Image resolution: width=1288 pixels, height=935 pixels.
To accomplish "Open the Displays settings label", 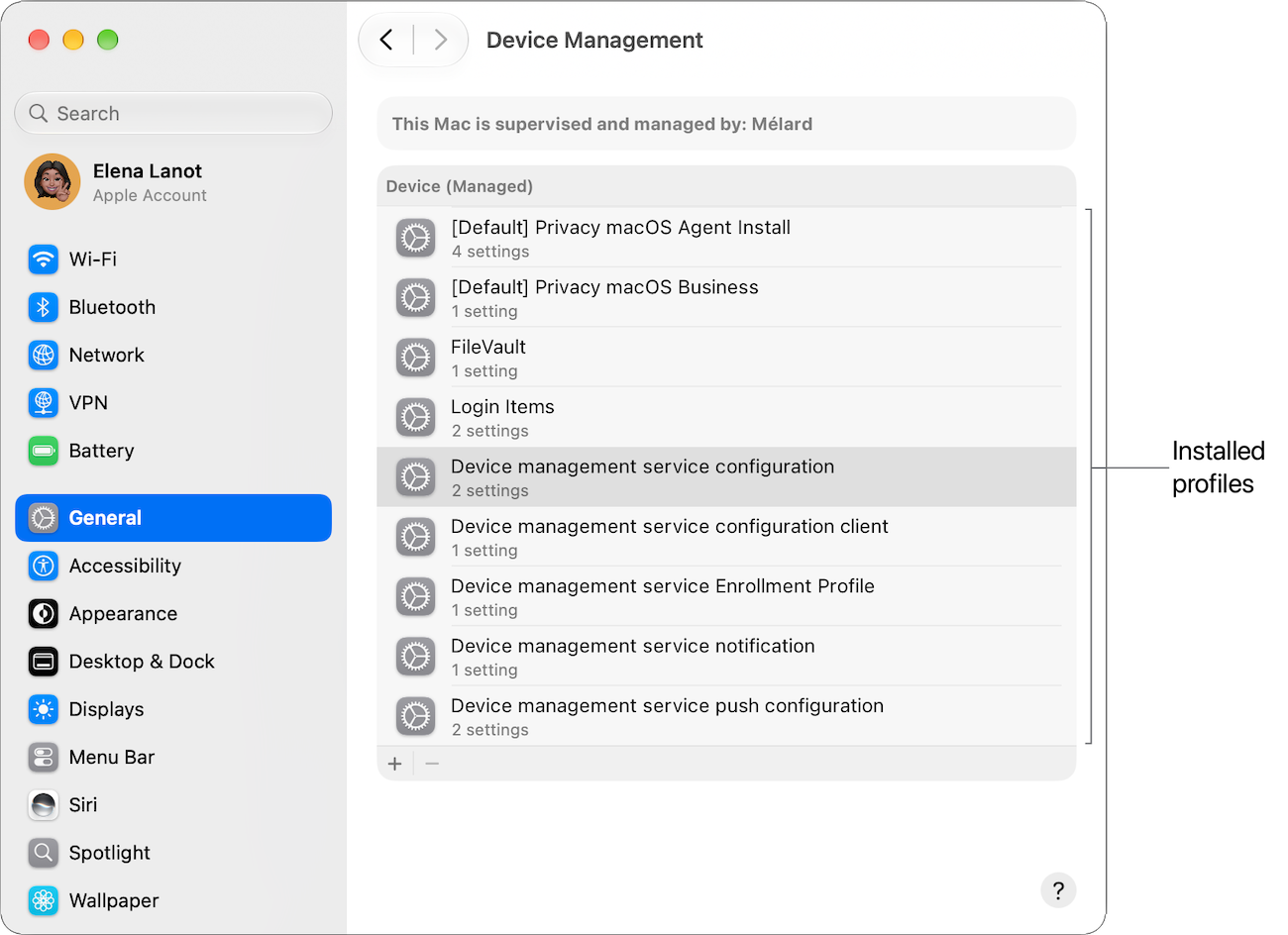I will (107, 709).
